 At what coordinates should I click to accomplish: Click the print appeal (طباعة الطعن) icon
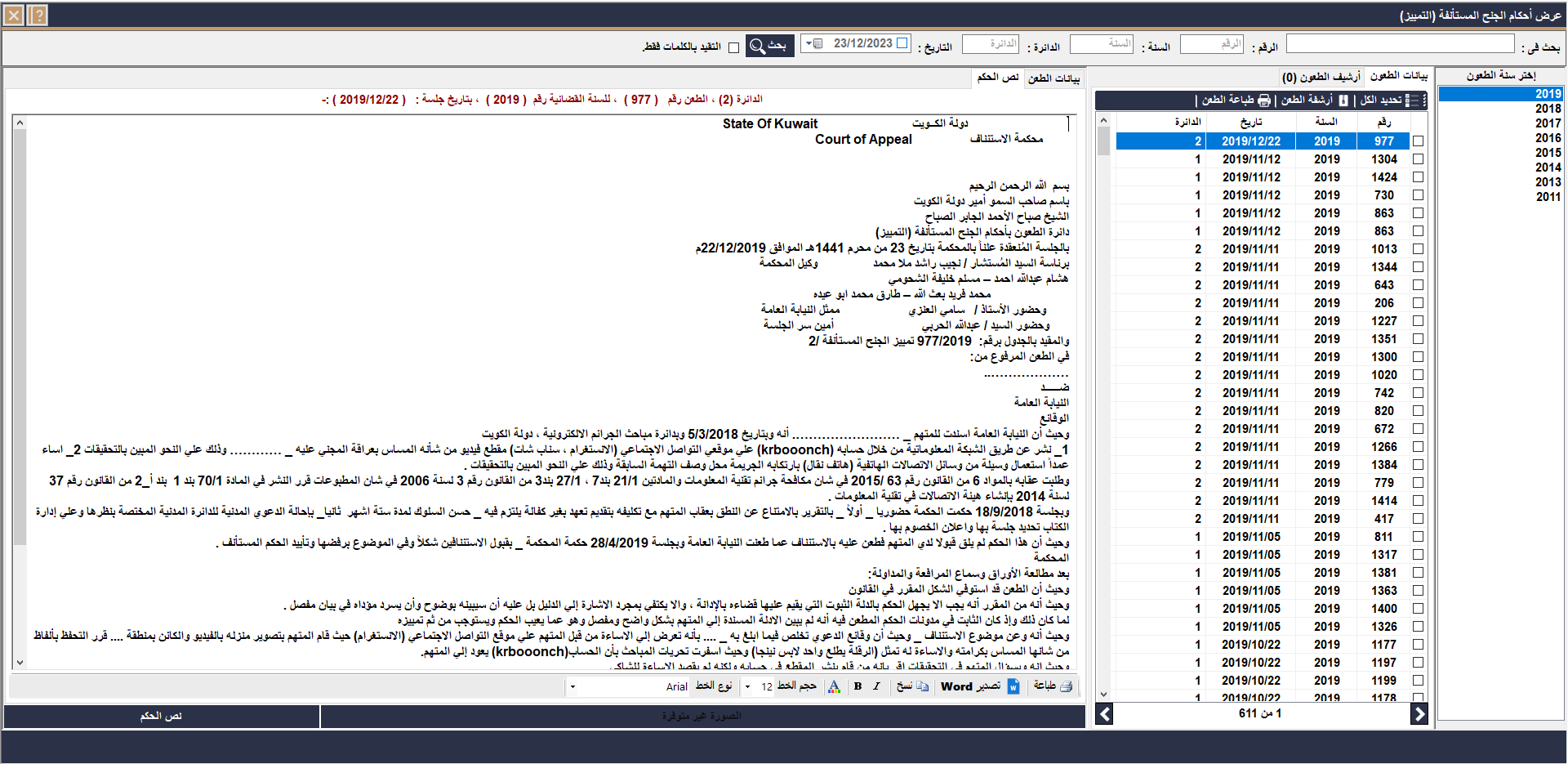tap(1263, 100)
